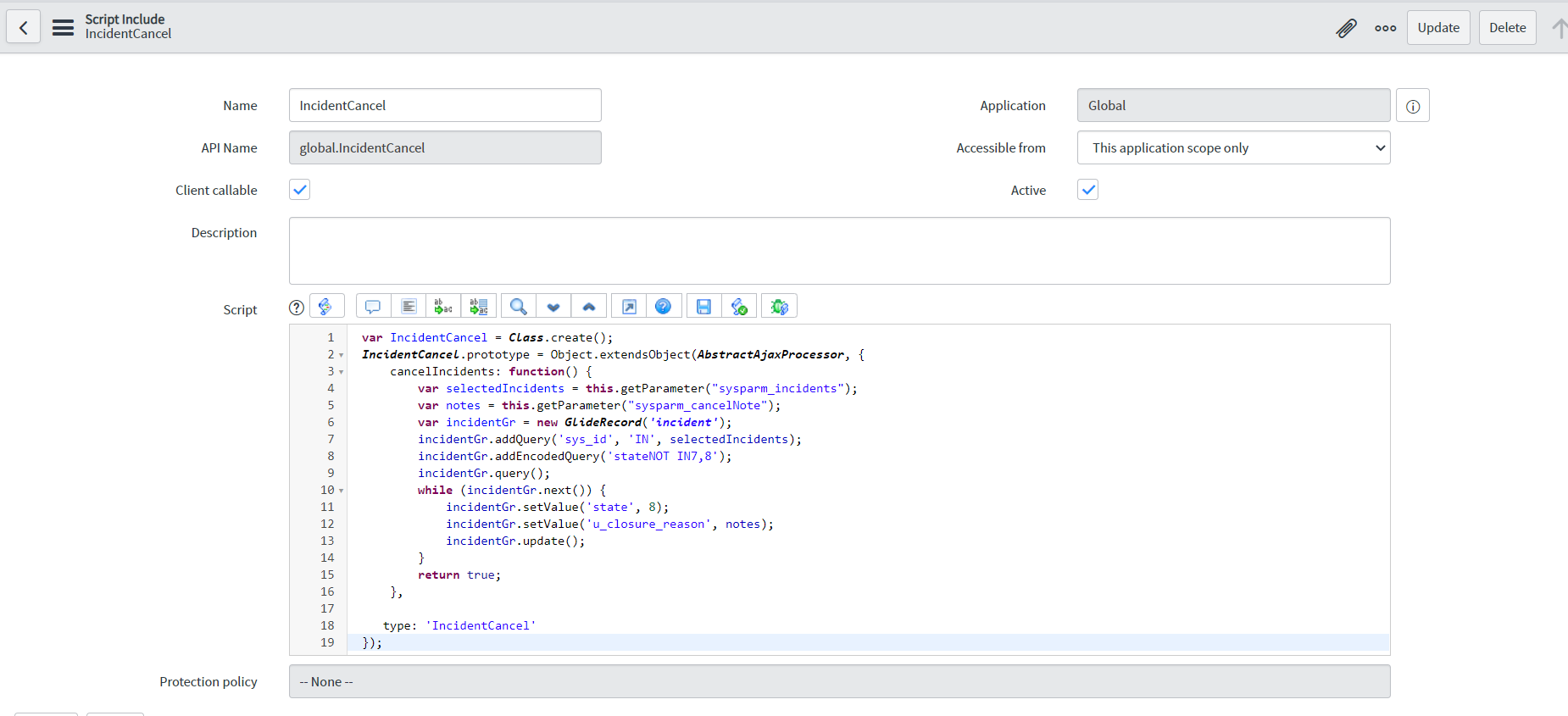
Task: Find previous with up chevron icon
Action: [589, 307]
